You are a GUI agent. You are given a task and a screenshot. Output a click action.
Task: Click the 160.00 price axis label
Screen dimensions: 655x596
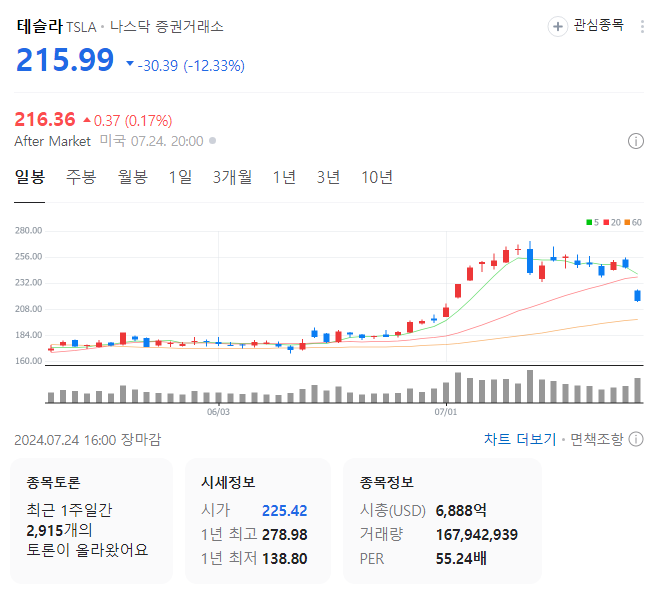click(x=28, y=361)
